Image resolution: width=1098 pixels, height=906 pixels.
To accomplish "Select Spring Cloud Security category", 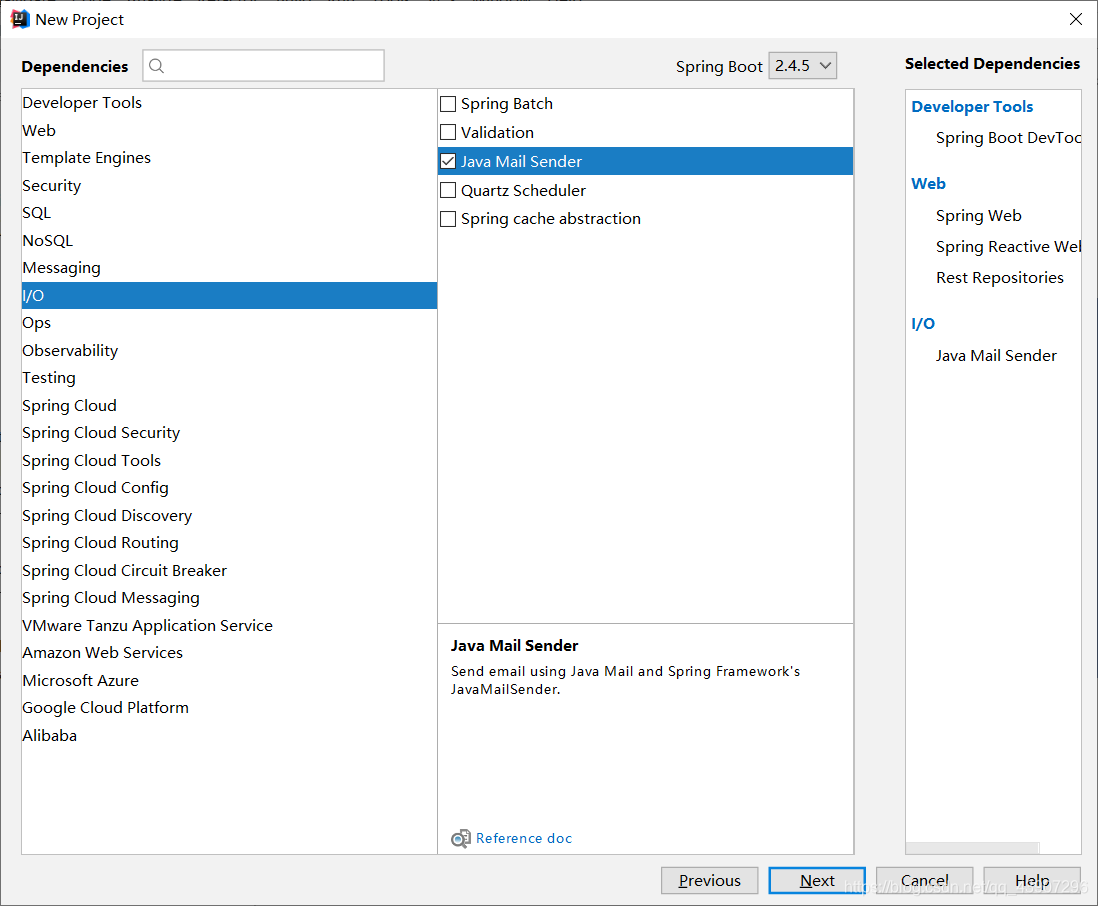I will (x=229, y=433).
